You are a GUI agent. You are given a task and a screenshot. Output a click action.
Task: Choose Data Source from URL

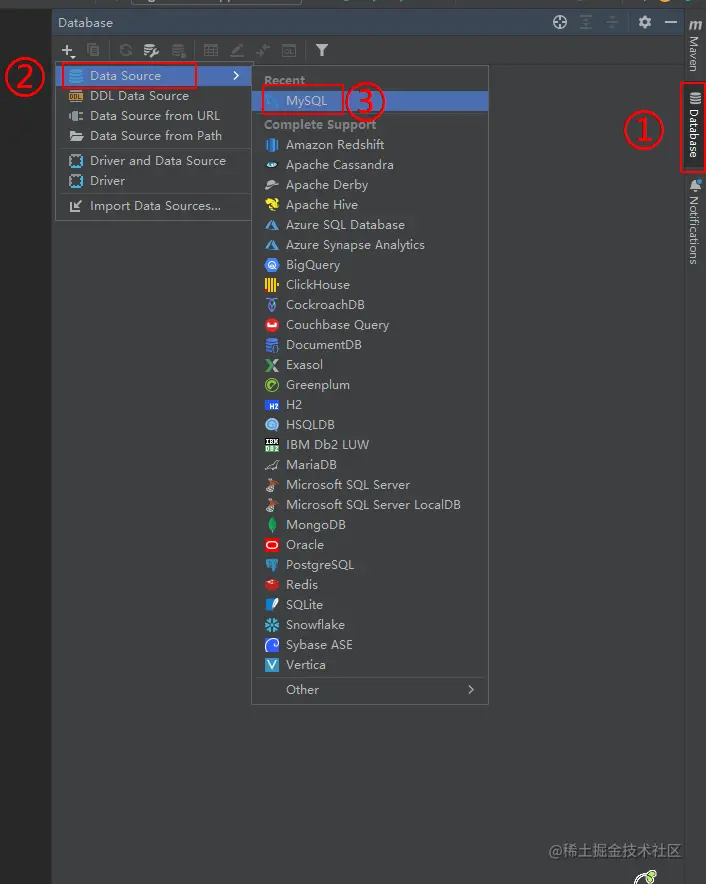[x=153, y=116]
